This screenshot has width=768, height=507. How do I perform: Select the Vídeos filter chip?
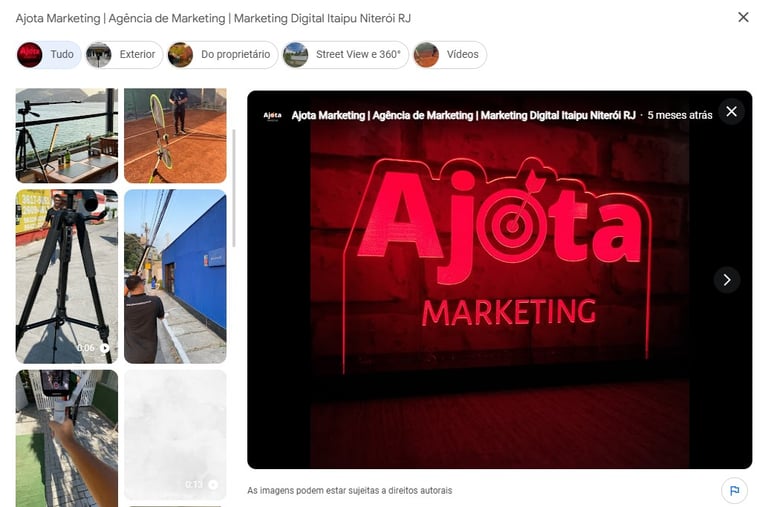450,54
